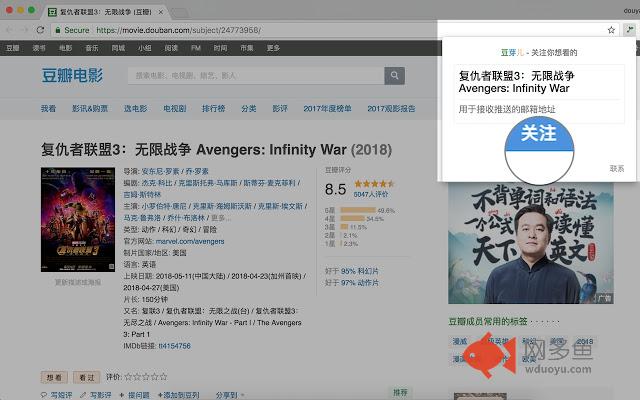Click the blue 关注 button in popup

[539, 134]
